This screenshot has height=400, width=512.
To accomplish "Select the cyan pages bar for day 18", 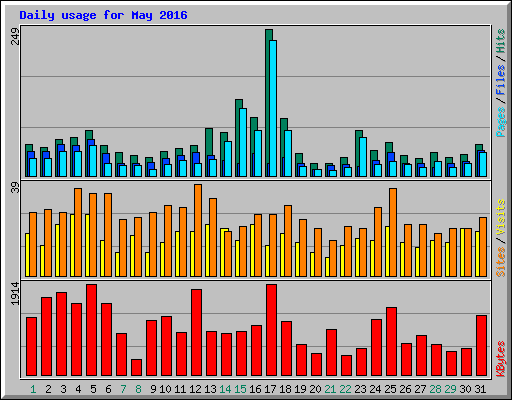I will click(x=288, y=153).
